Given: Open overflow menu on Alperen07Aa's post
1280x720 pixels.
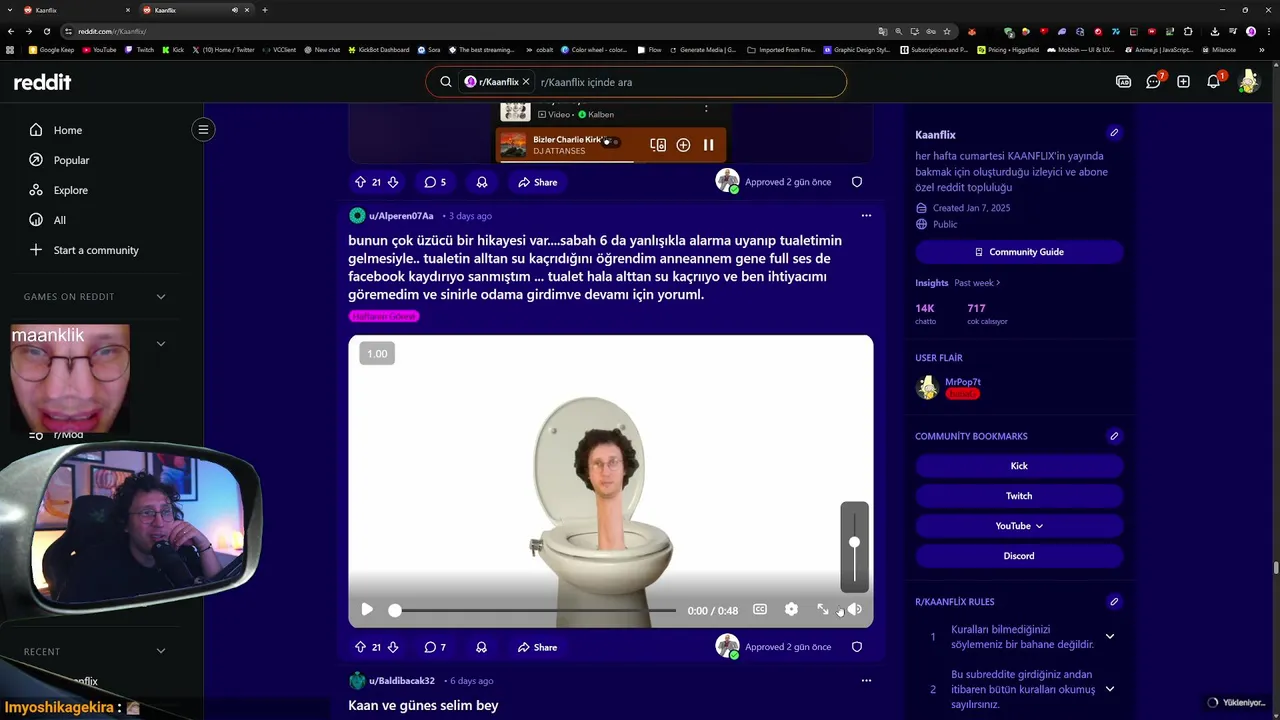Looking at the screenshot, I should (866, 216).
